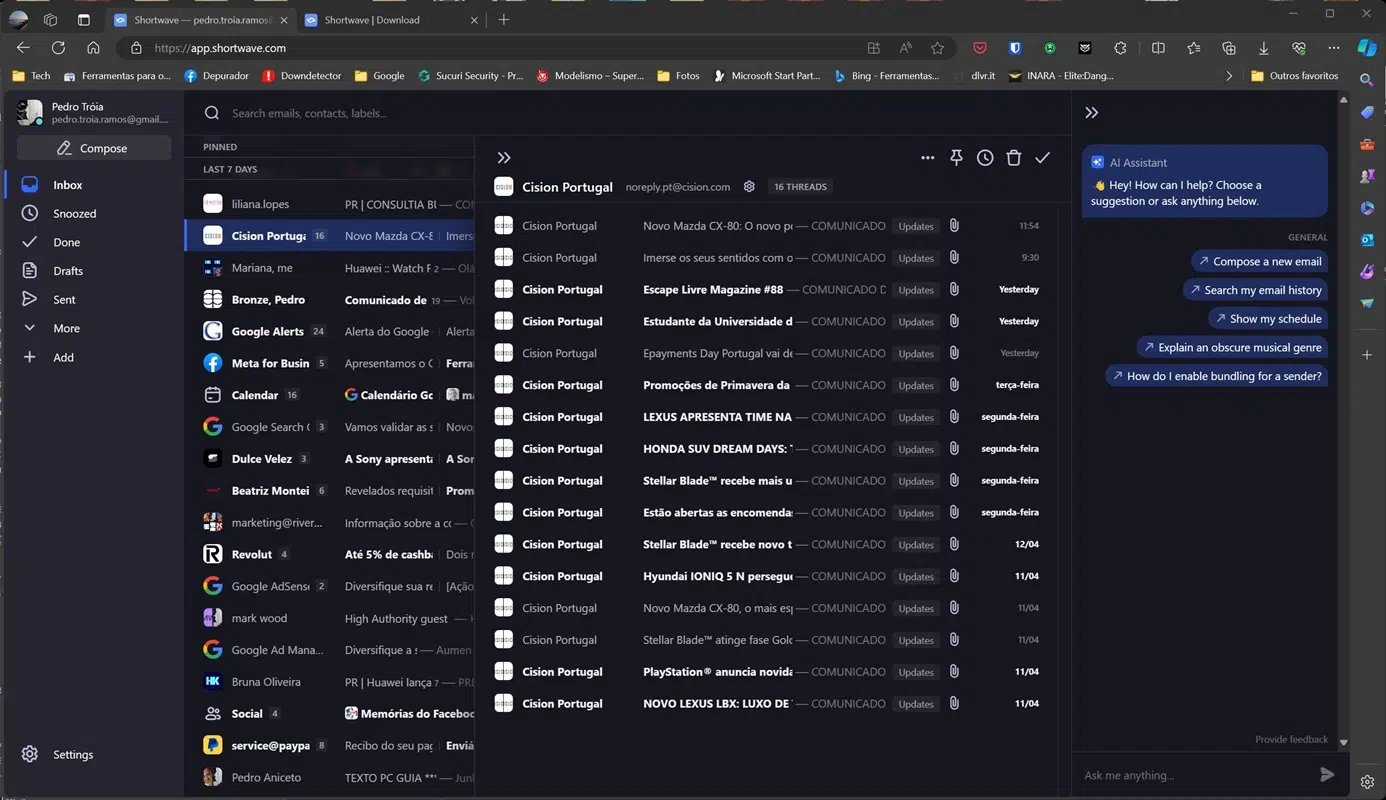Open the Outlook icon in the browser sidebar
The height and width of the screenshot is (800, 1386).
[x=1367, y=240]
